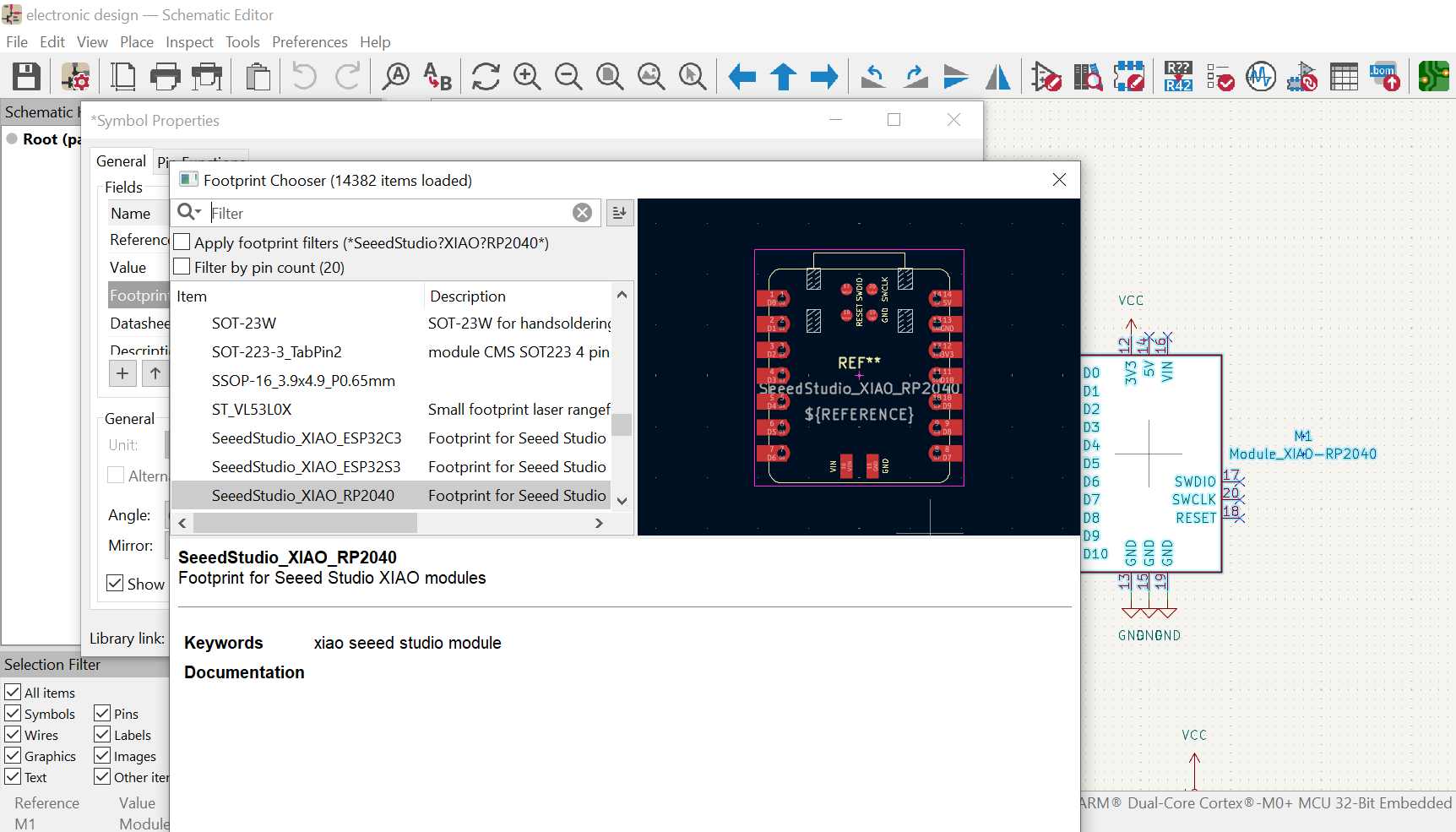Open the sort options button next to filter
Viewport: 1456px width, 832px height.
619,213
